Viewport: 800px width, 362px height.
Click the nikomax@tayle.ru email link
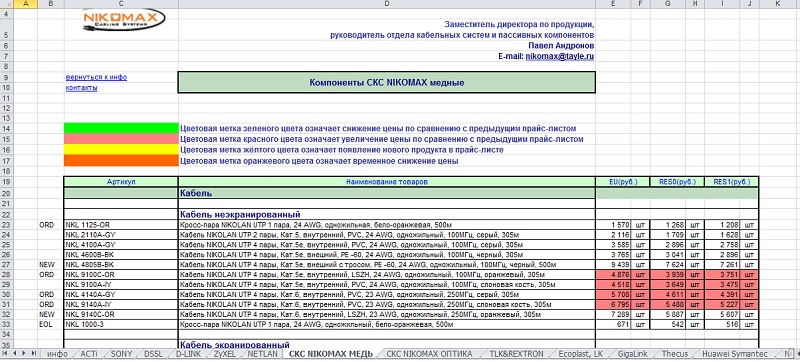[560, 57]
